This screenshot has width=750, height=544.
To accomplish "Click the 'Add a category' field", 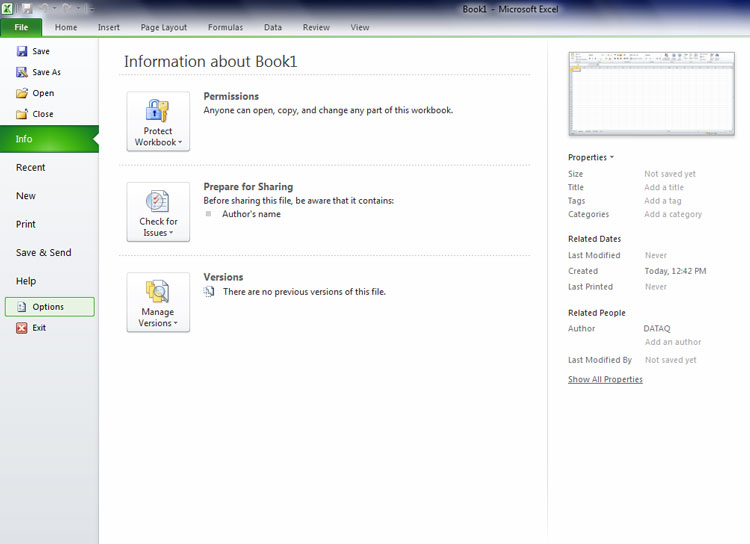I will tap(673, 214).
